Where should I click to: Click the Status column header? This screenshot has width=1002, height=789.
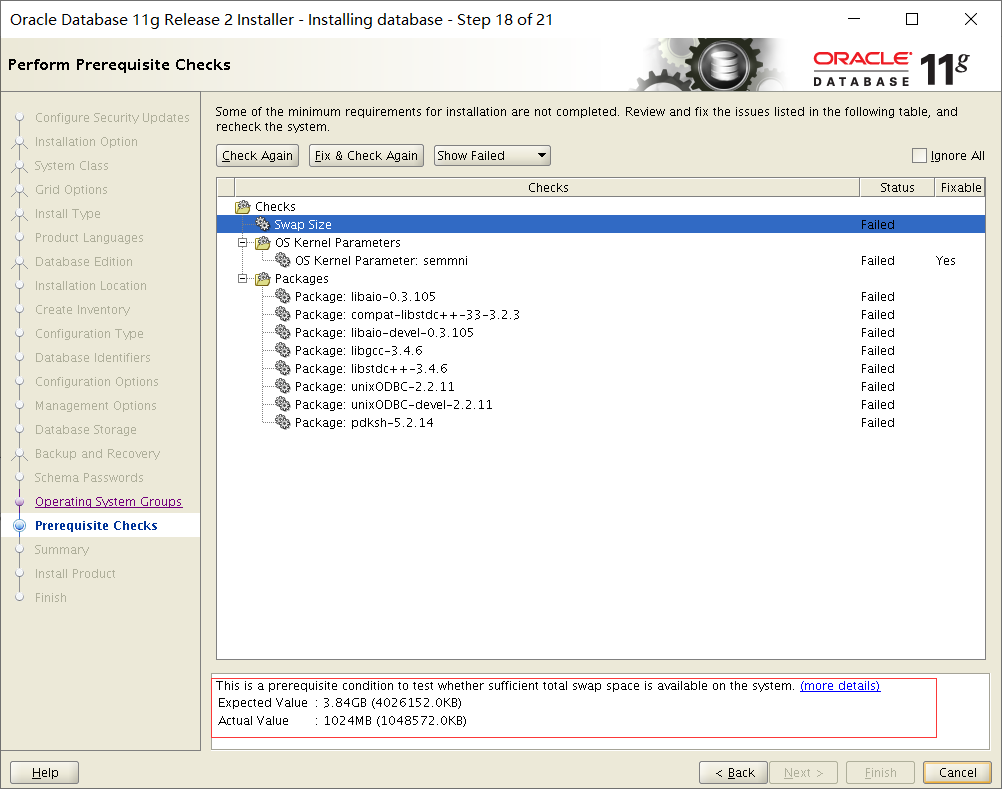(x=897, y=187)
